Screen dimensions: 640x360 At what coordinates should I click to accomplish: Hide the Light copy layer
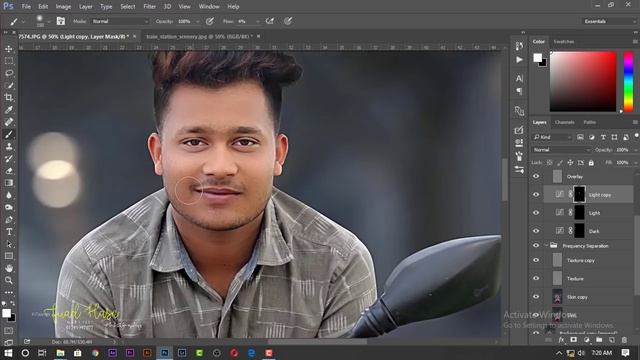536,195
